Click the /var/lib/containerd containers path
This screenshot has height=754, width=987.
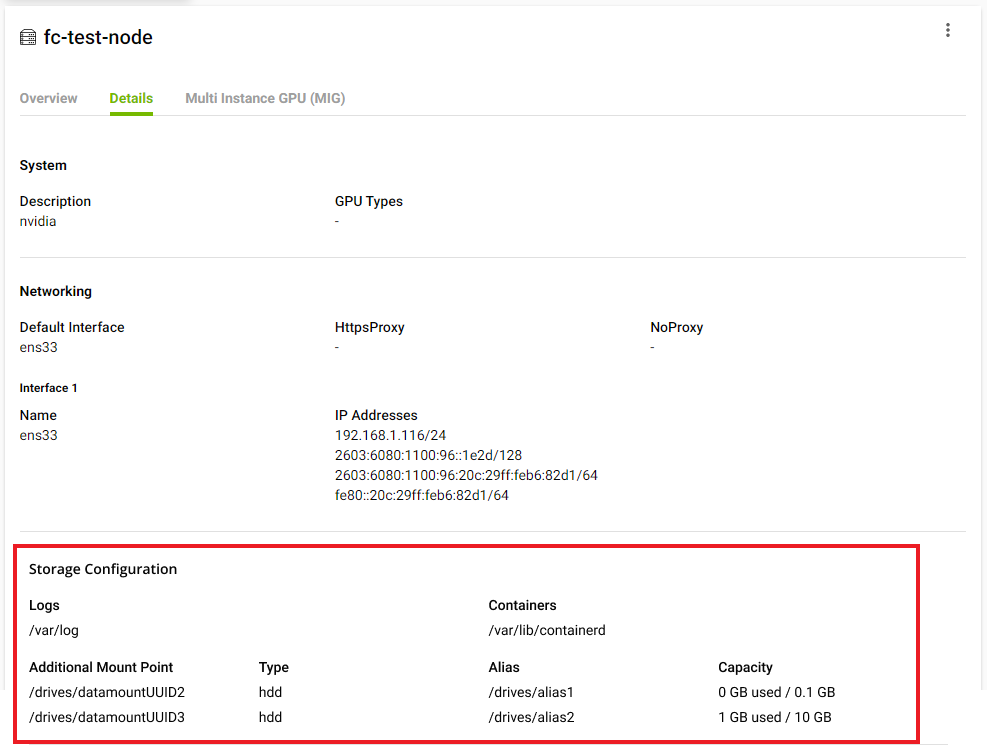547,631
